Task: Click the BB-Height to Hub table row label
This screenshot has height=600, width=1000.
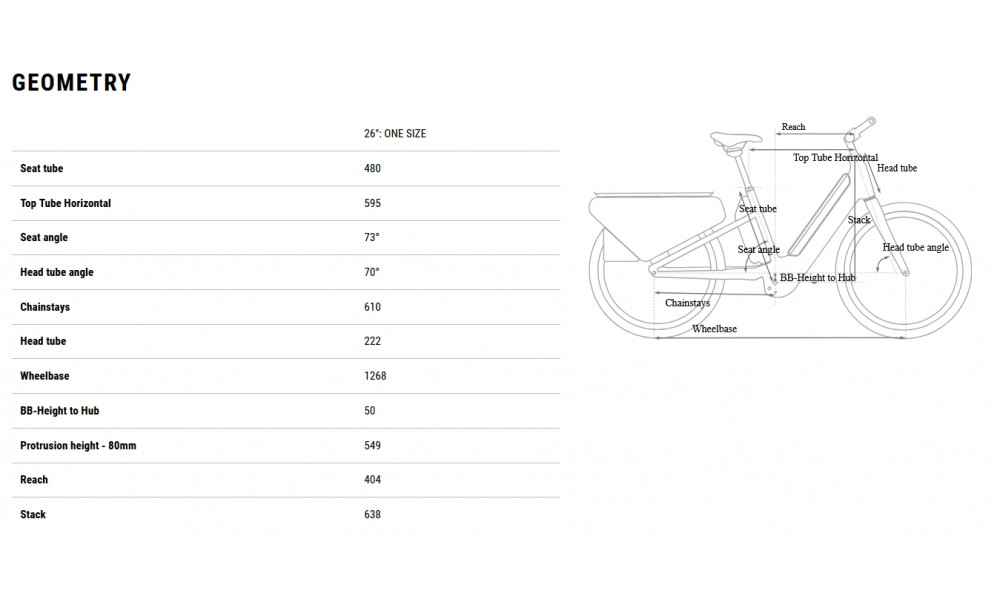Action: 60,410
